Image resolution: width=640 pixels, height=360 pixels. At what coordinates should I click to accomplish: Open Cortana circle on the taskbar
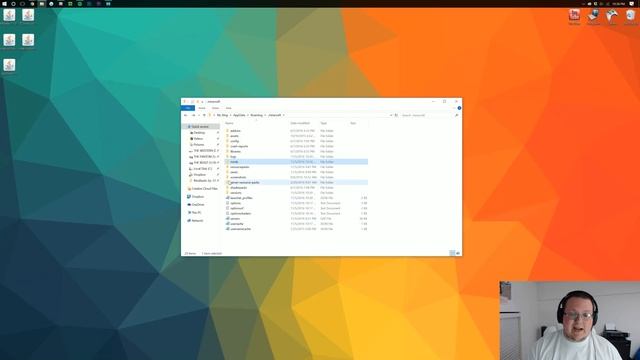point(13,4)
